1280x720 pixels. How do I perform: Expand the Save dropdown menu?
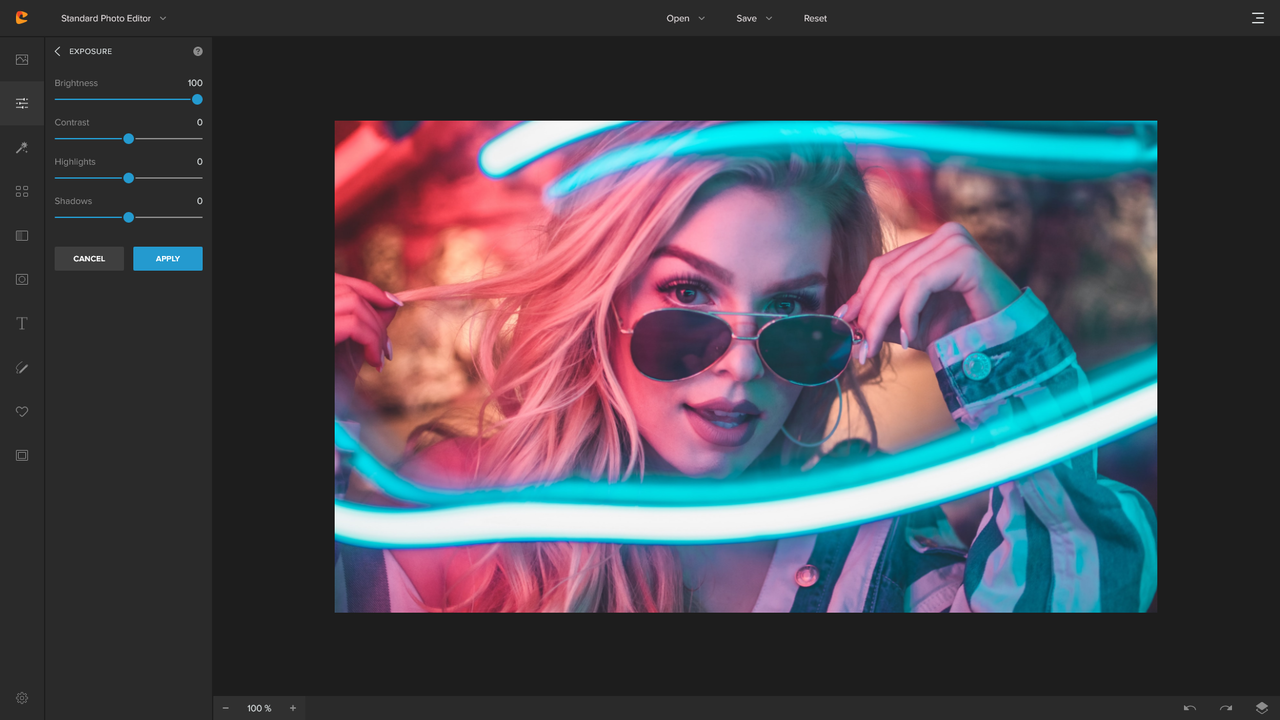[754, 18]
